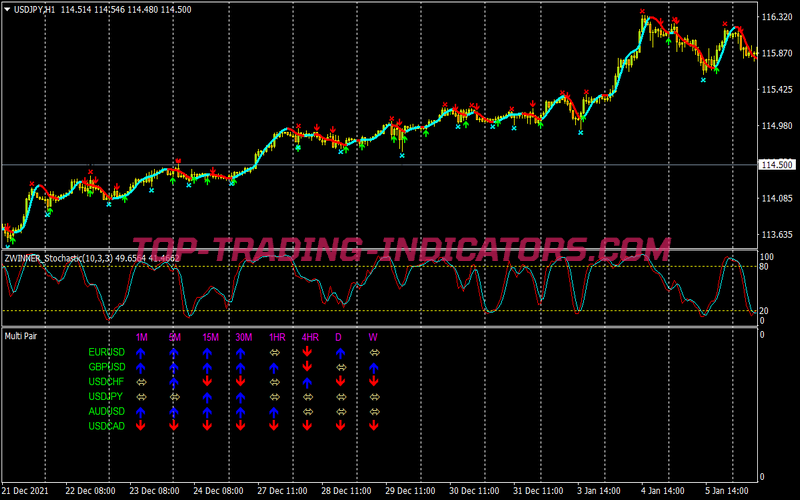
Task: Click the EURUSD 1HR sideways arrow
Action: (x=274, y=353)
